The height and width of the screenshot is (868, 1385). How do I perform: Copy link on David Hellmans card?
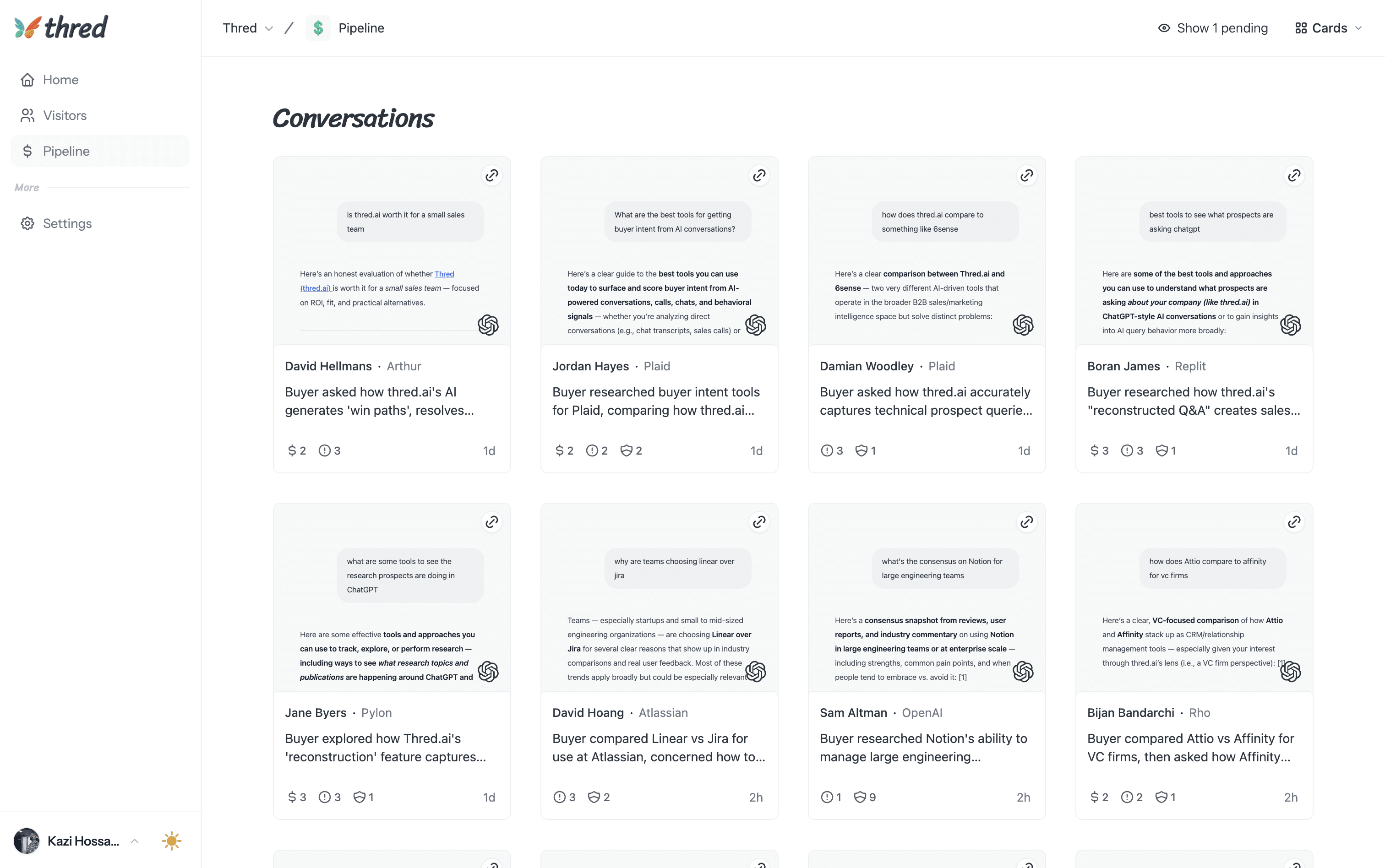coord(491,175)
